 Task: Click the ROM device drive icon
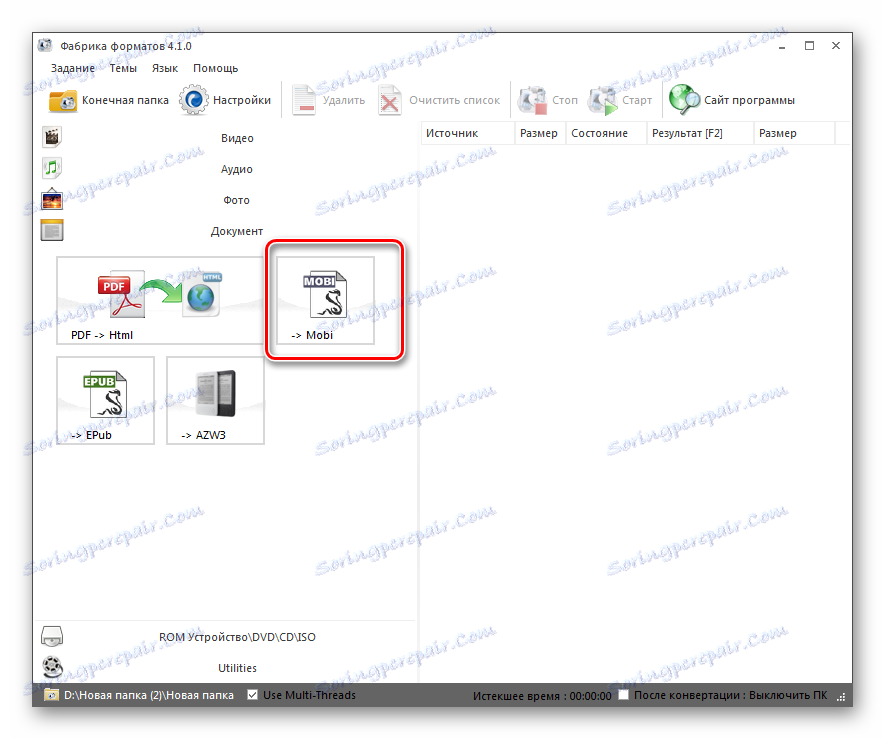52,636
